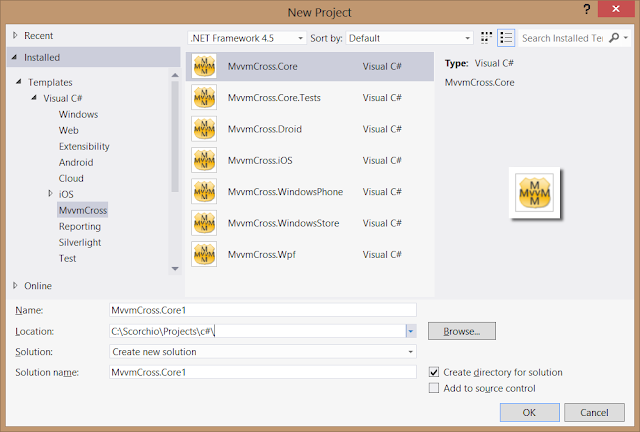Click the MvvmCross.Droid template icon

[x=204, y=129]
